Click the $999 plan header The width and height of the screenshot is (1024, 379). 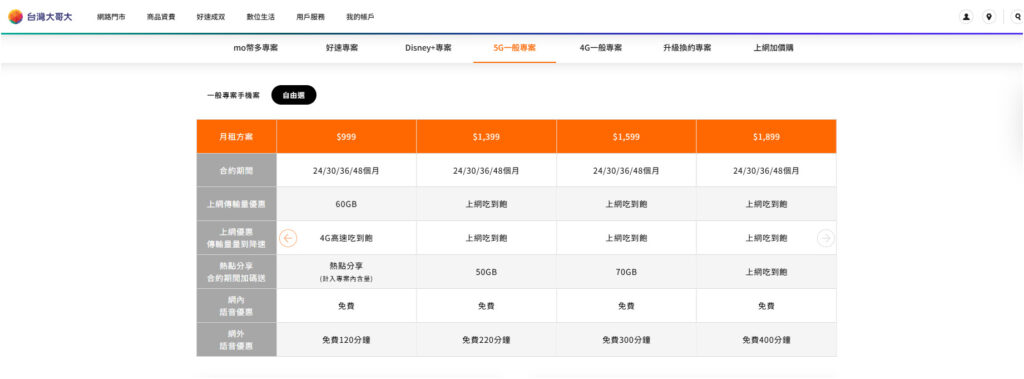point(346,137)
